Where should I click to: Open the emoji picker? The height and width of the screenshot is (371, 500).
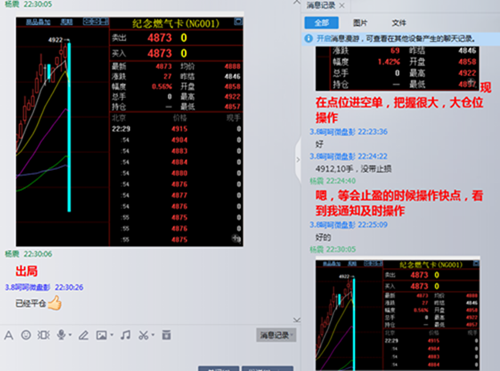tap(26, 335)
